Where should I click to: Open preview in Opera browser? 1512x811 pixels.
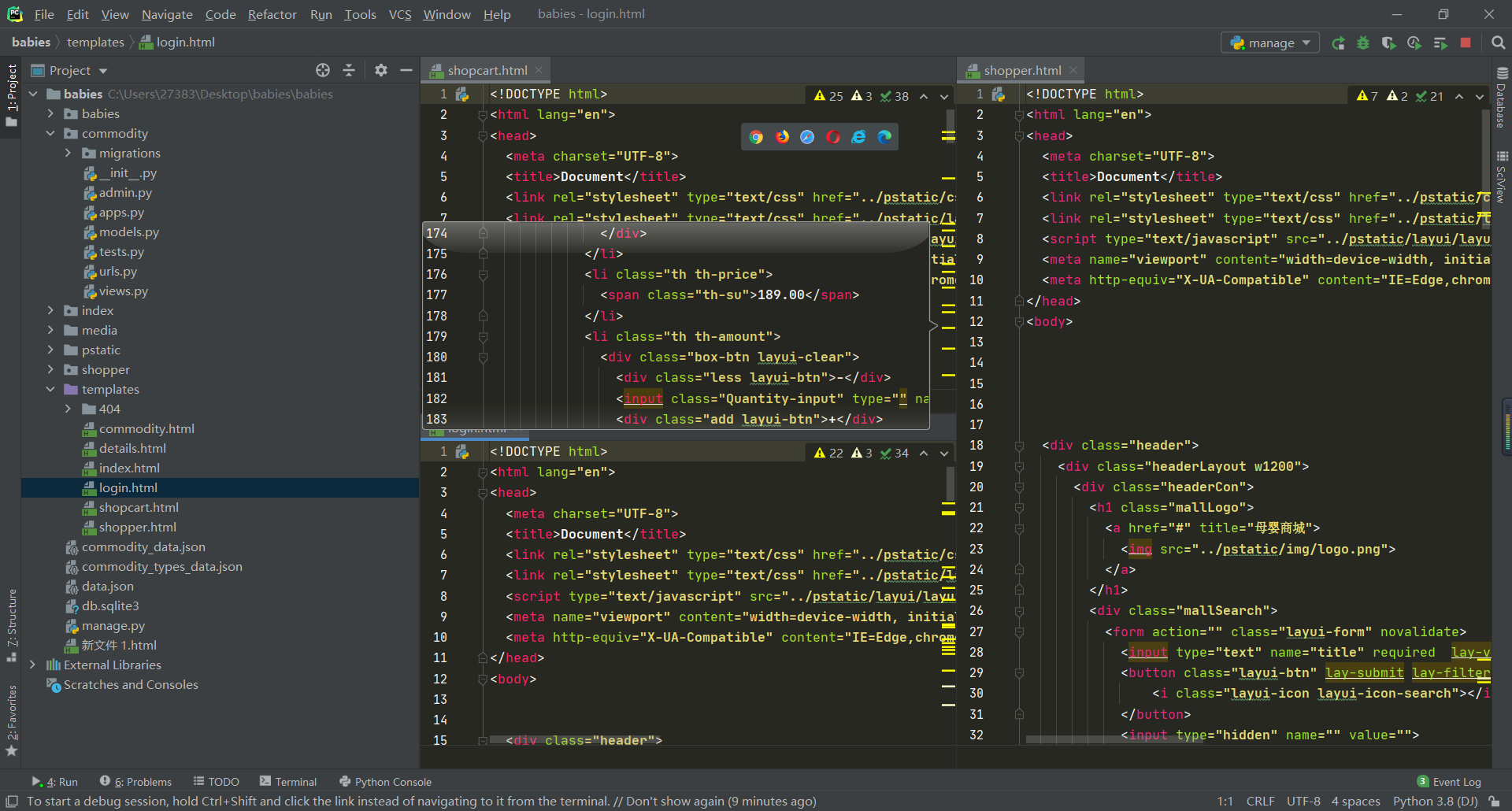coord(833,137)
